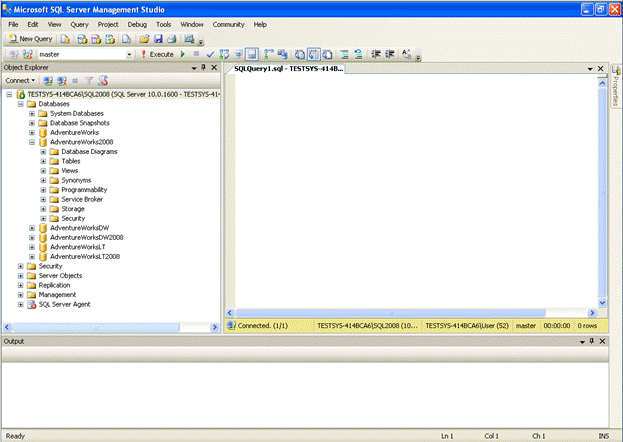Open the Query Options icon
Image resolution: width=623 pixels, height=442 pixels.
[x=238, y=54]
